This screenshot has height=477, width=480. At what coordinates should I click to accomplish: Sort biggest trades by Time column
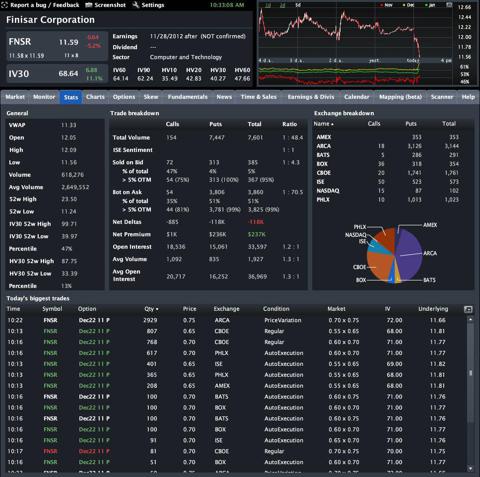click(x=13, y=309)
